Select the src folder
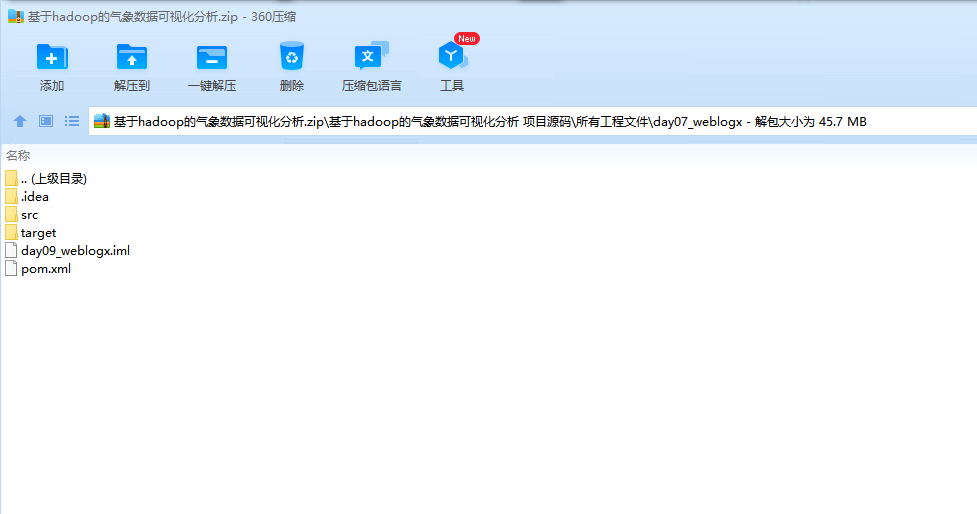The height and width of the screenshot is (514, 977). 22,215
